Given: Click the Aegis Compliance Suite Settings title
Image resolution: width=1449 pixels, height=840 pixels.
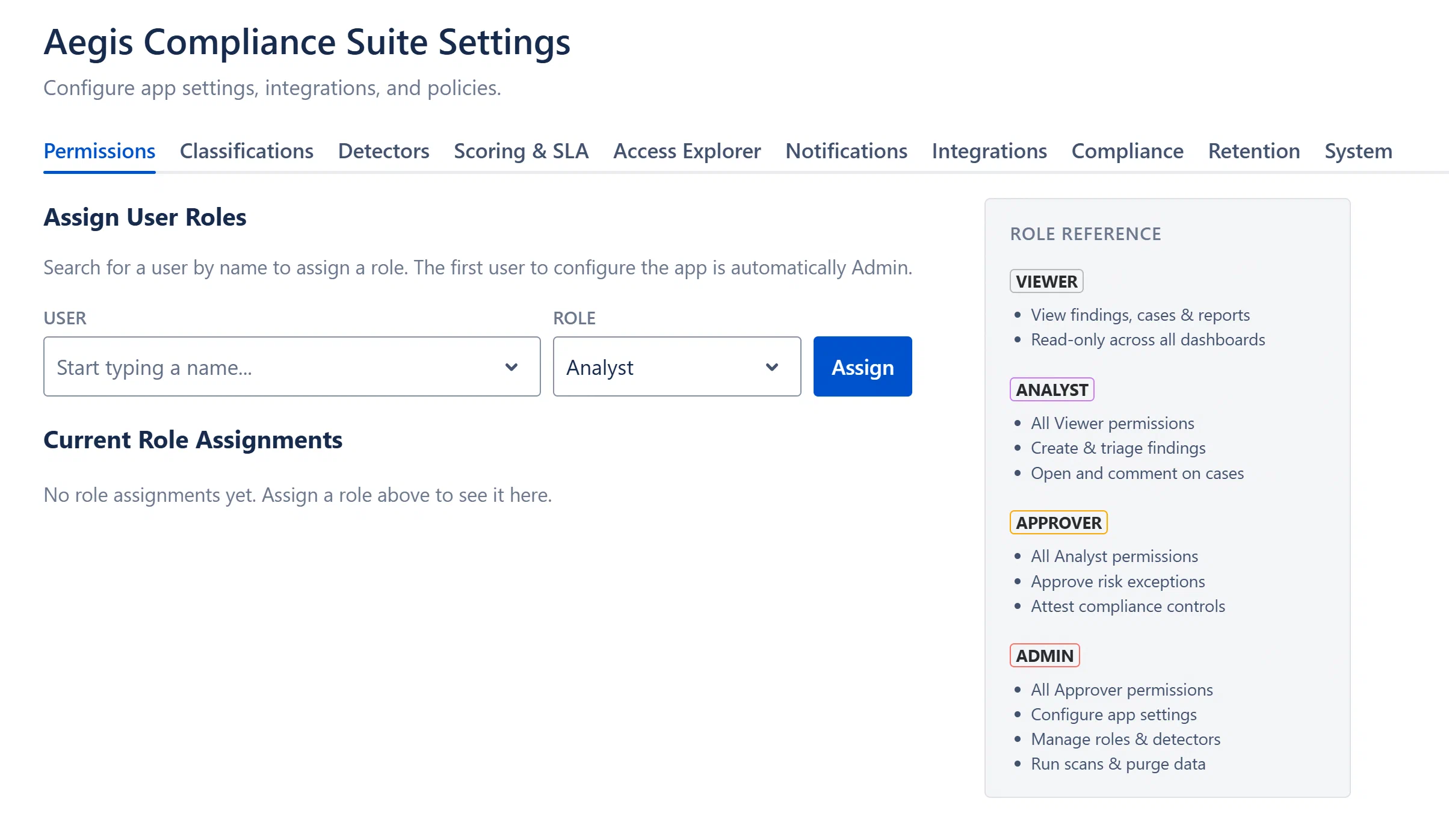Looking at the screenshot, I should pyautogui.click(x=307, y=42).
